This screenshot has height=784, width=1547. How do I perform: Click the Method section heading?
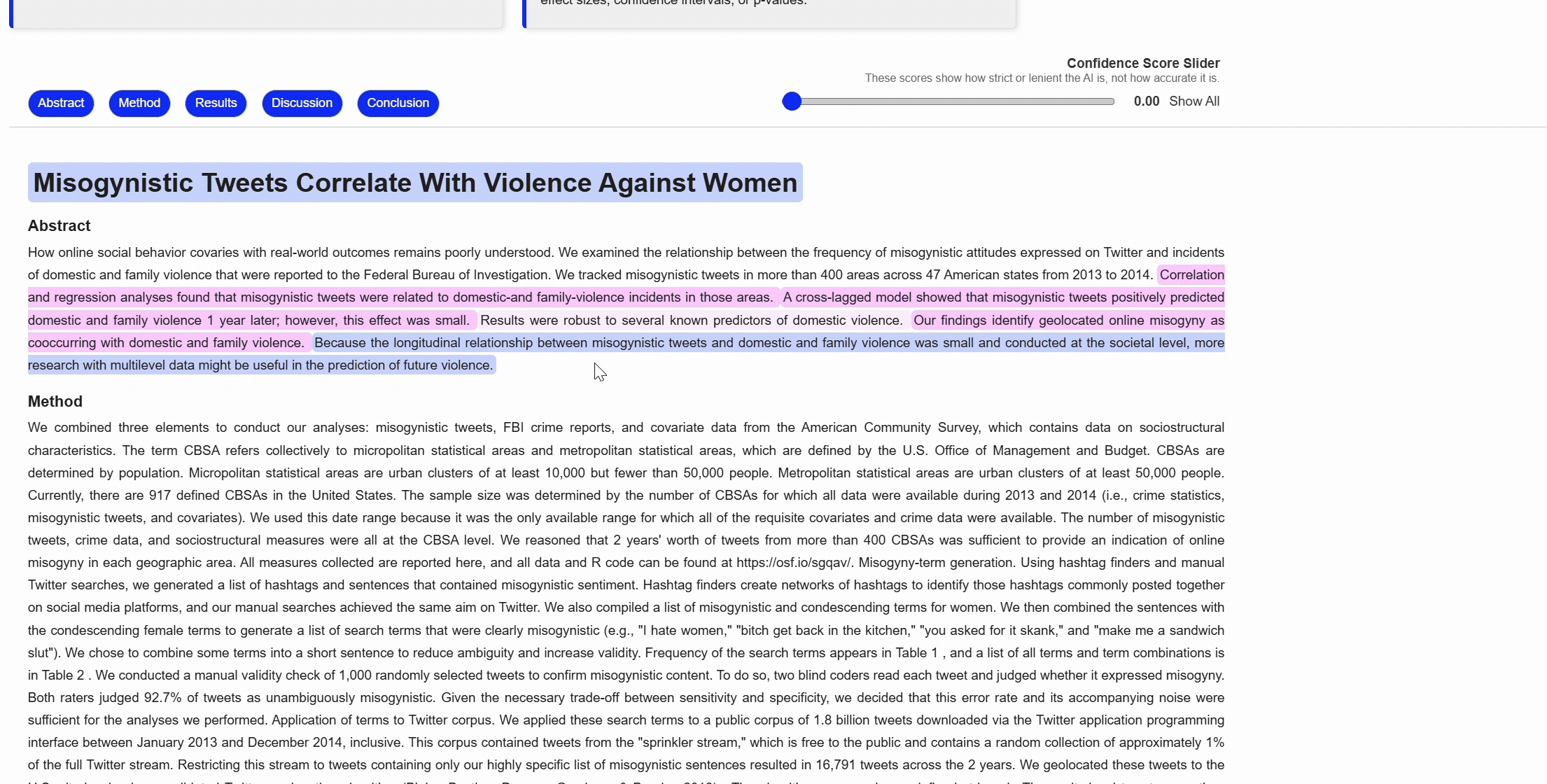point(55,402)
